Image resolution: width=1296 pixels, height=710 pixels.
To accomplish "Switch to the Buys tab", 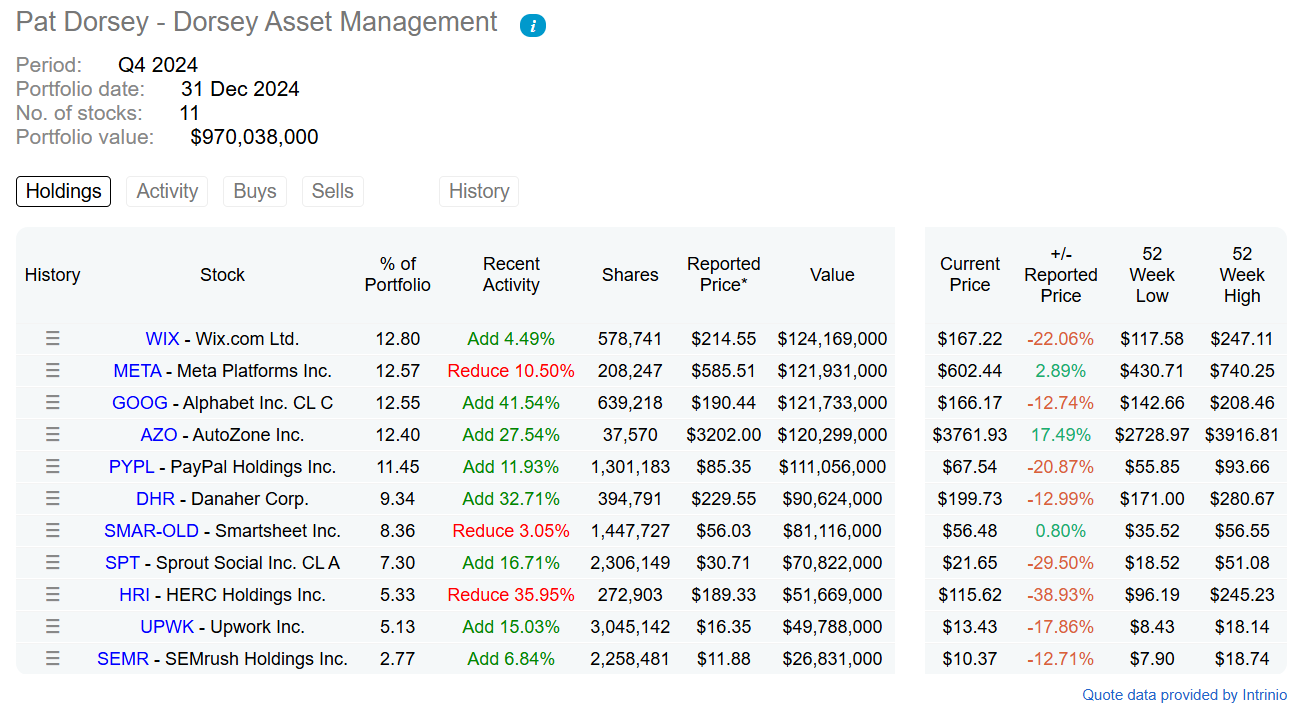I will coord(255,191).
